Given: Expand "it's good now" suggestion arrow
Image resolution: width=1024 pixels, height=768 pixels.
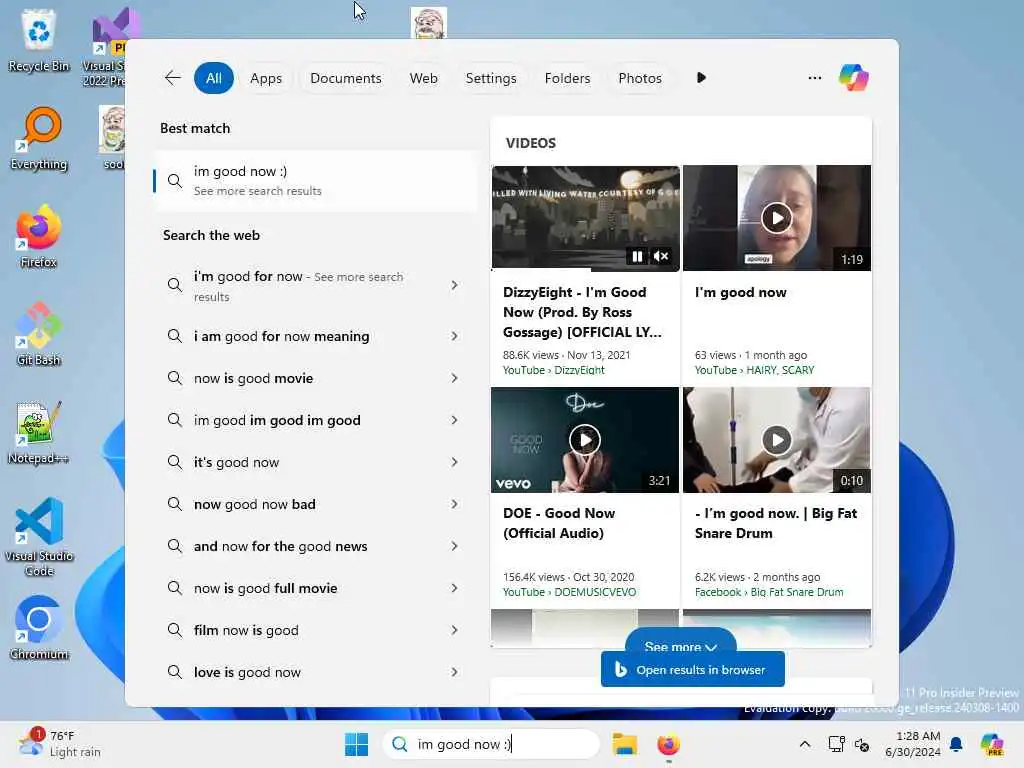Looking at the screenshot, I should tap(454, 462).
